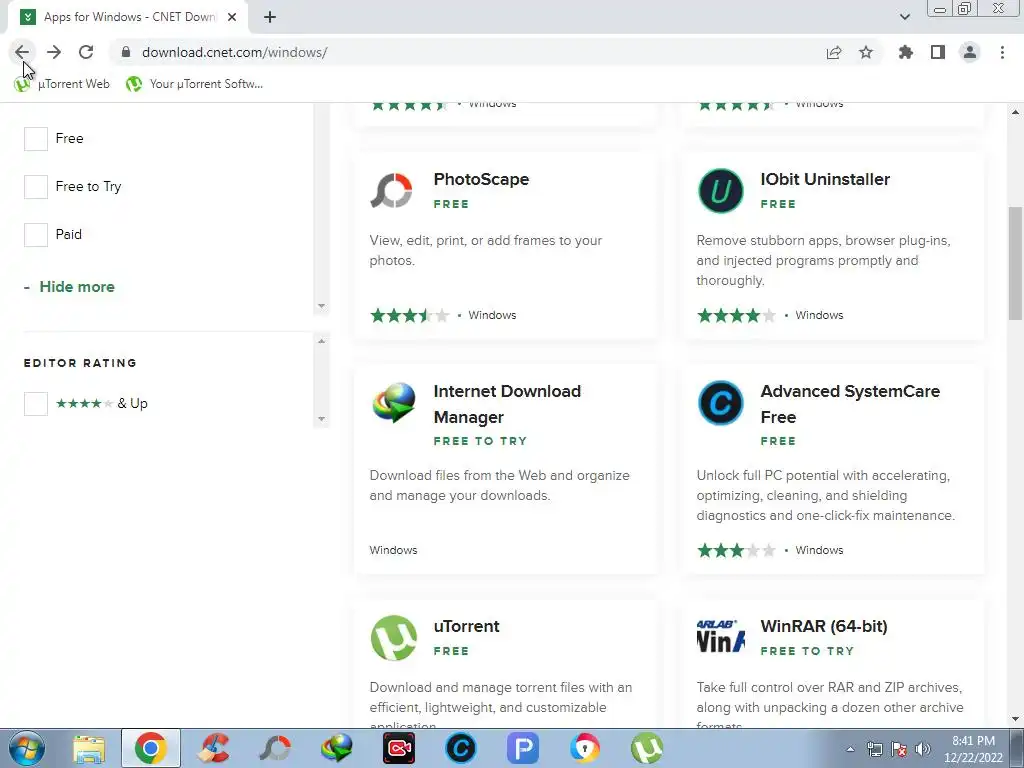Open screen recorder taskbar icon
Screen dimensions: 1024x768
point(399,748)
